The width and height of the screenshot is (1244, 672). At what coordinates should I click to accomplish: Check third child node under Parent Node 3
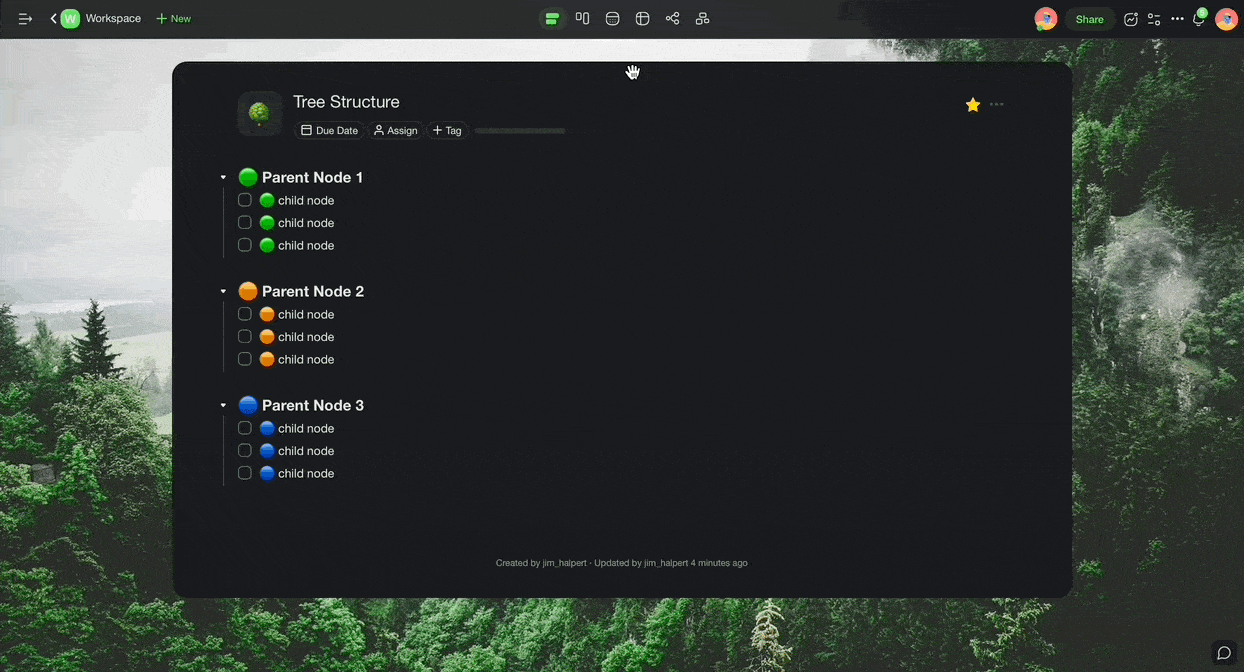[x=245, y=473]
